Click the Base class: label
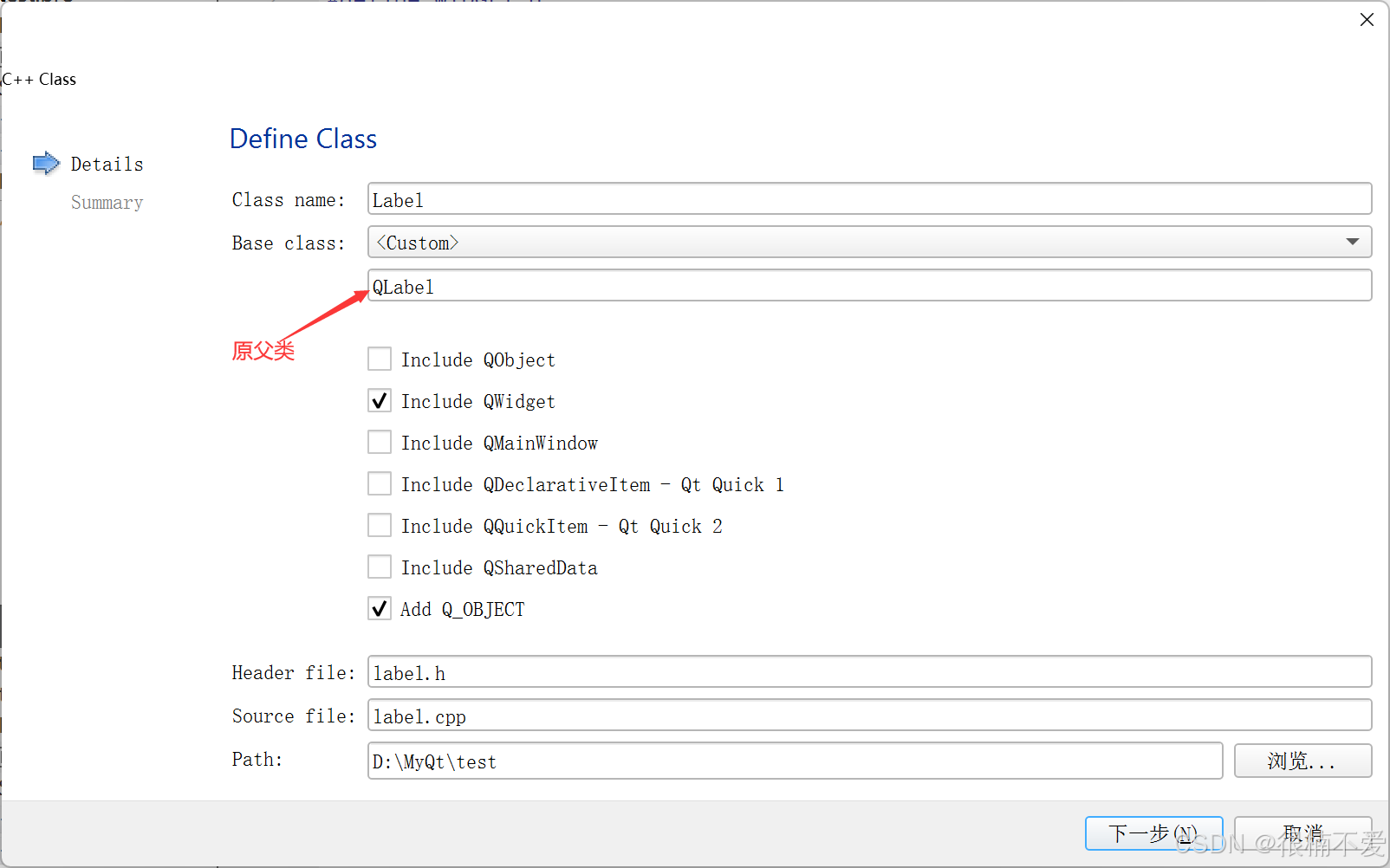 (x=289, y=243)
